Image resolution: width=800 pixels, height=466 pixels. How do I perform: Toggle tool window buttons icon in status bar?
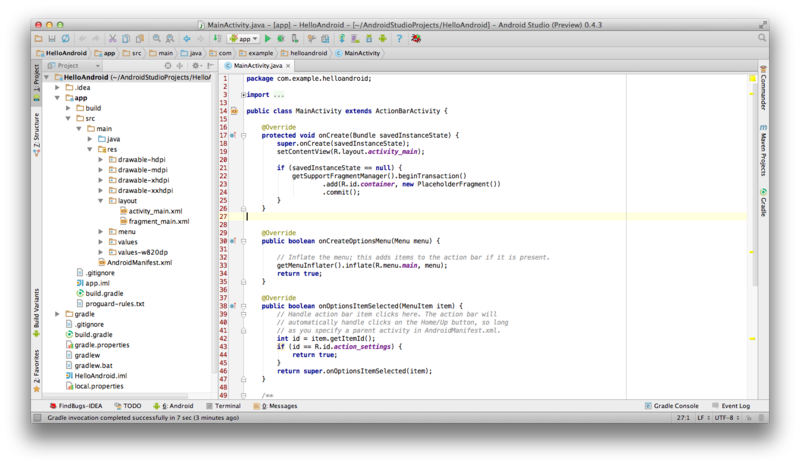point(37,418)
